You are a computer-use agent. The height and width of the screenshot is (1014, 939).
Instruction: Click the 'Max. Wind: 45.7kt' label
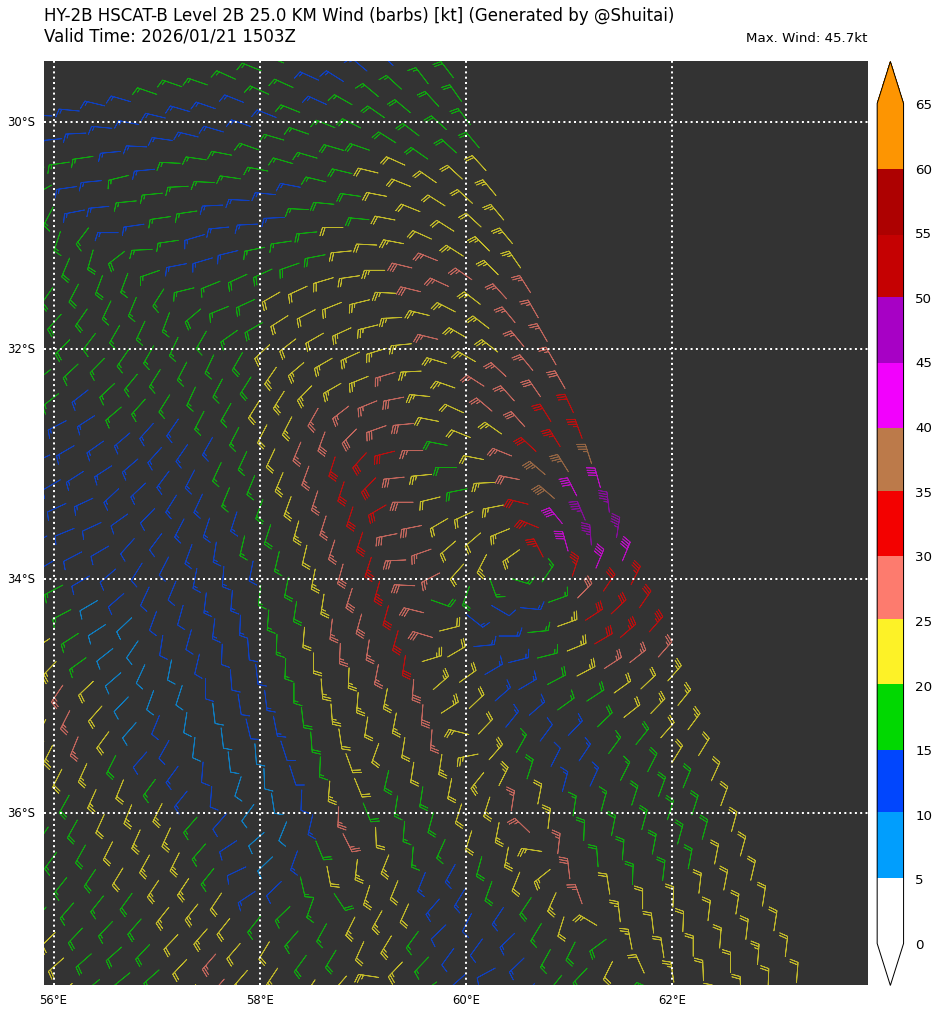click(806, 38)
